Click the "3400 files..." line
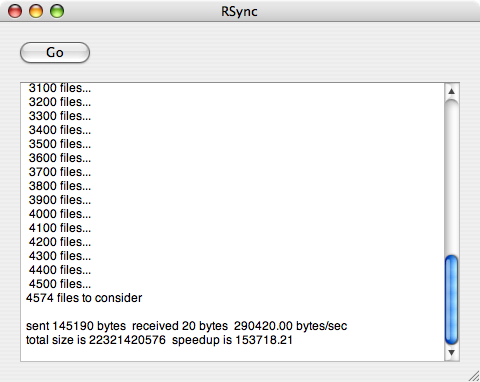480x382 pixels. tap(60, 130)
